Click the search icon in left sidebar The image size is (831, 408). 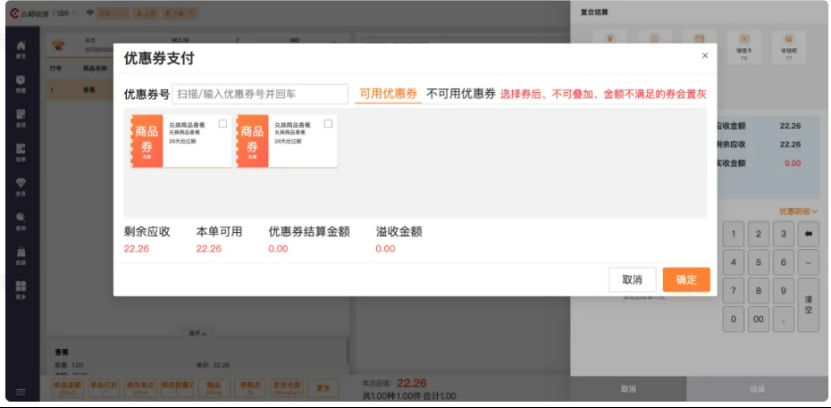[21, 218]
